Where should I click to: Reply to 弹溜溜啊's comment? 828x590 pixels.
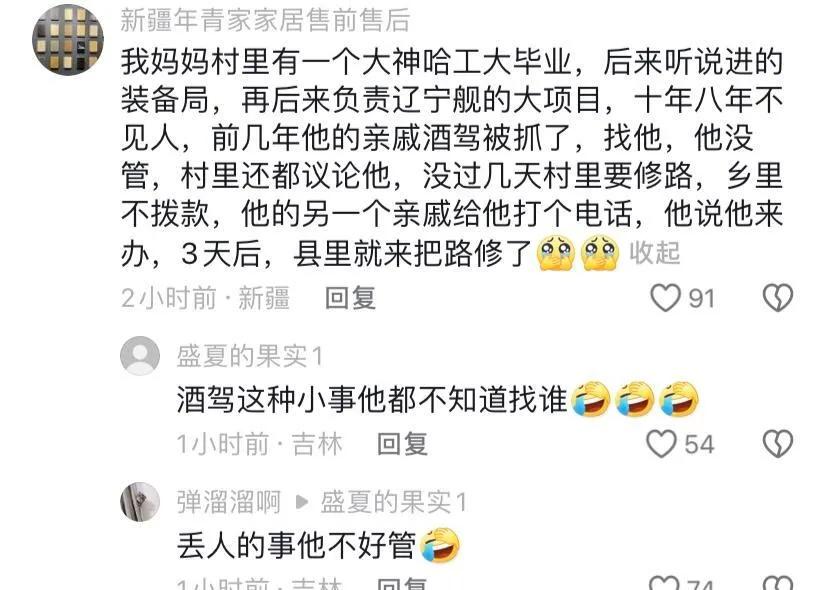(x=402, y=584)
